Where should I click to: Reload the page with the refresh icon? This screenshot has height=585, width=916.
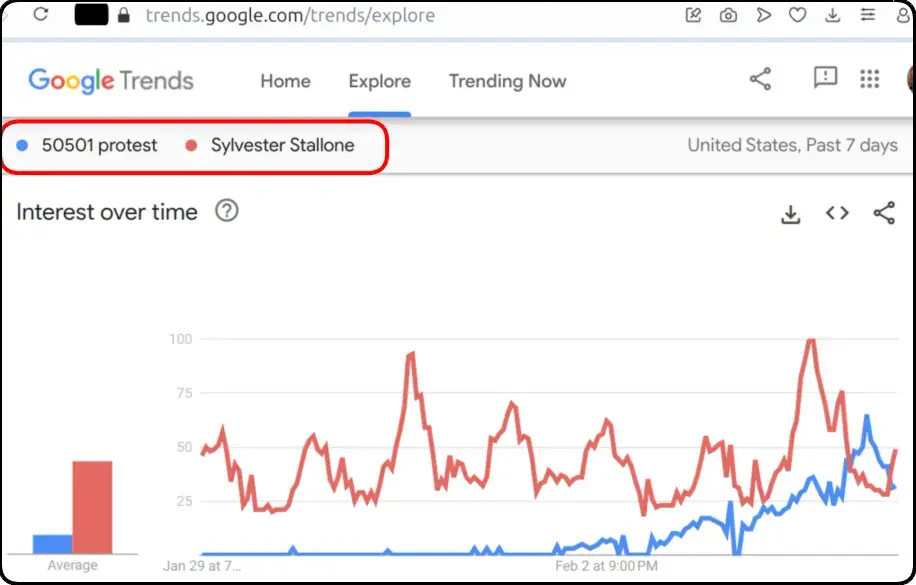pos(41,14)
